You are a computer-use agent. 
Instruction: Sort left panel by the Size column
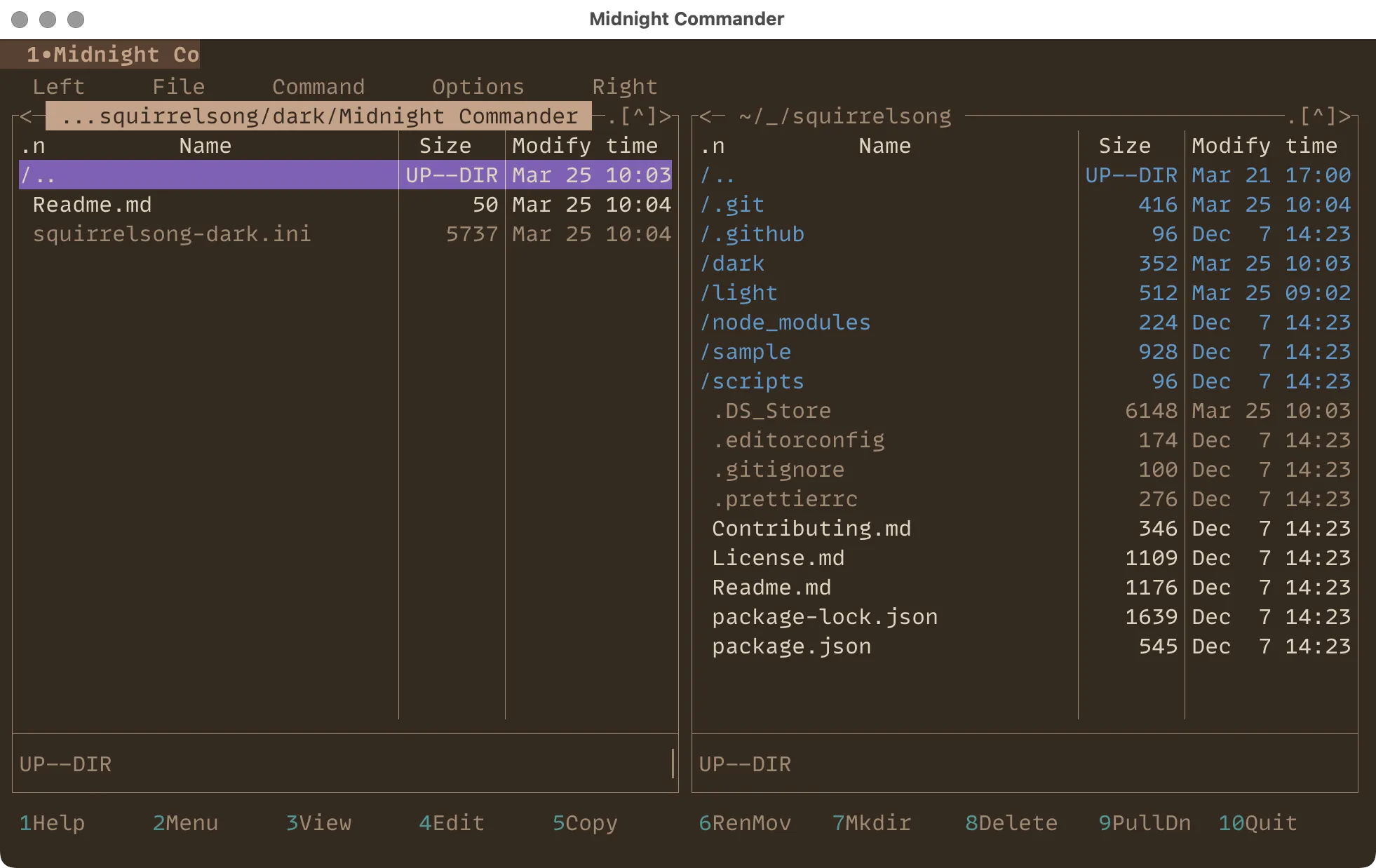(447, 145)
